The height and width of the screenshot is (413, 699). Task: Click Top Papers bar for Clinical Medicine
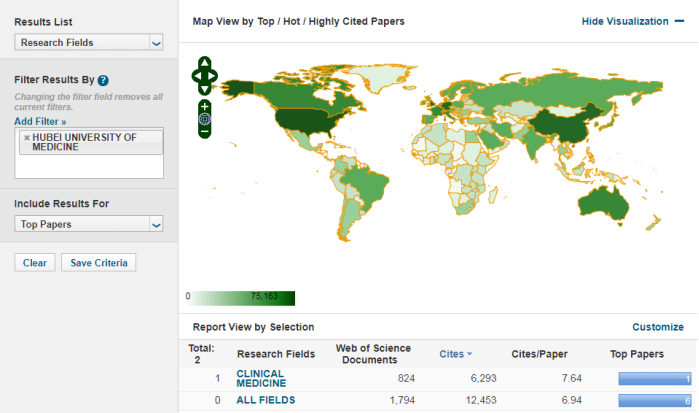(x=654, y=378)
